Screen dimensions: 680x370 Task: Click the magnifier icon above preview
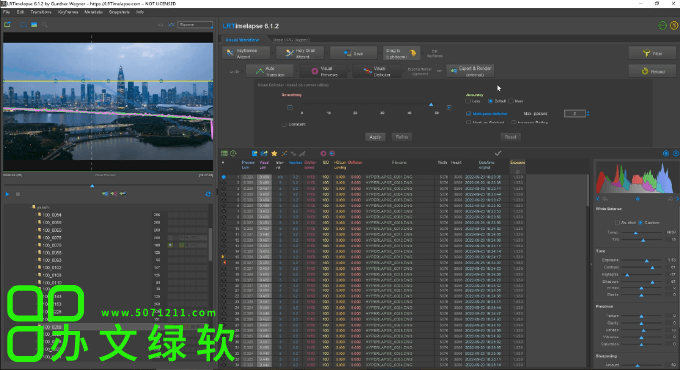click(45, 25)
